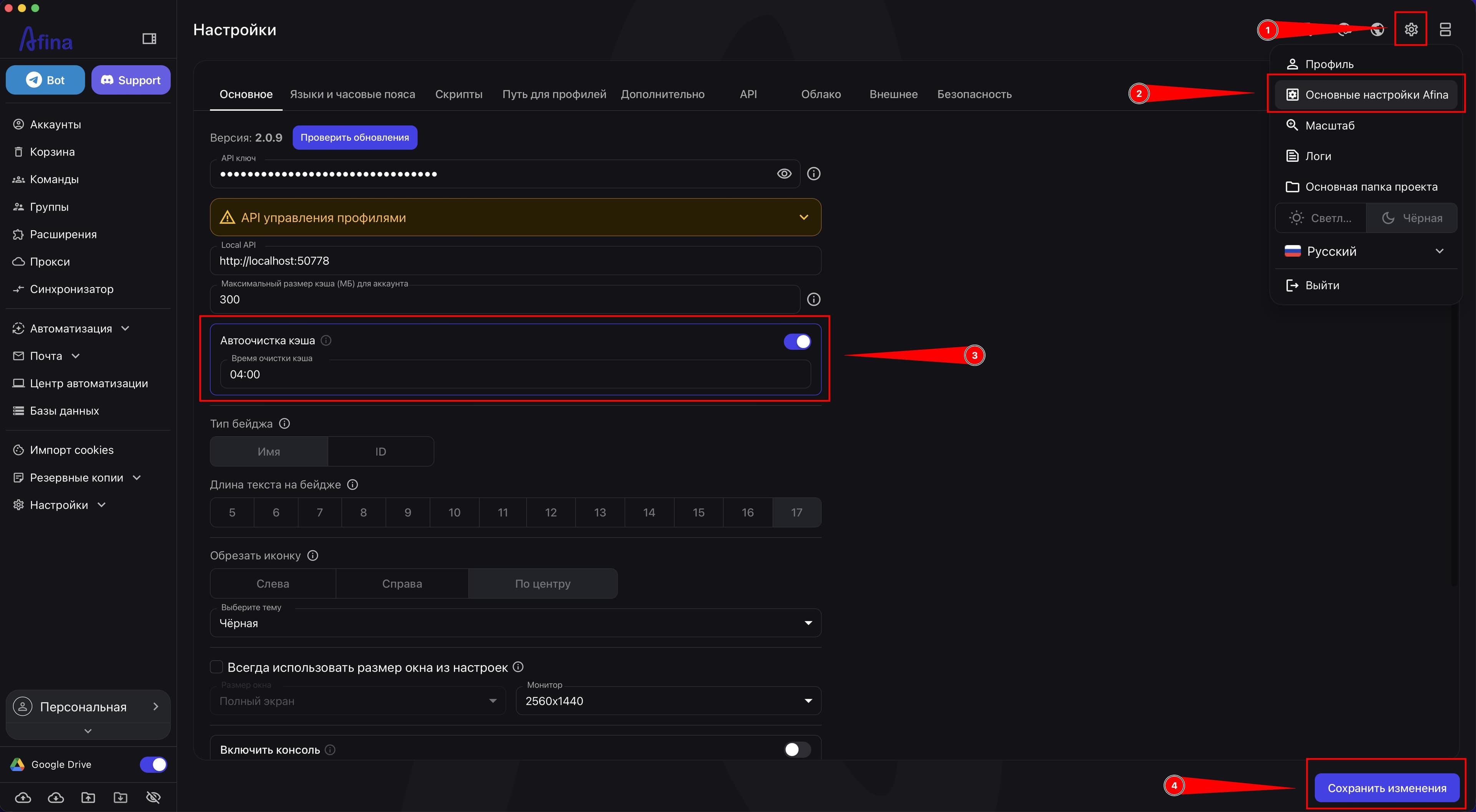The width and height of the screenshot is (1476, 812).
Task: Check Всегда использовать размер окна из настроек
Action: [216, 667]
